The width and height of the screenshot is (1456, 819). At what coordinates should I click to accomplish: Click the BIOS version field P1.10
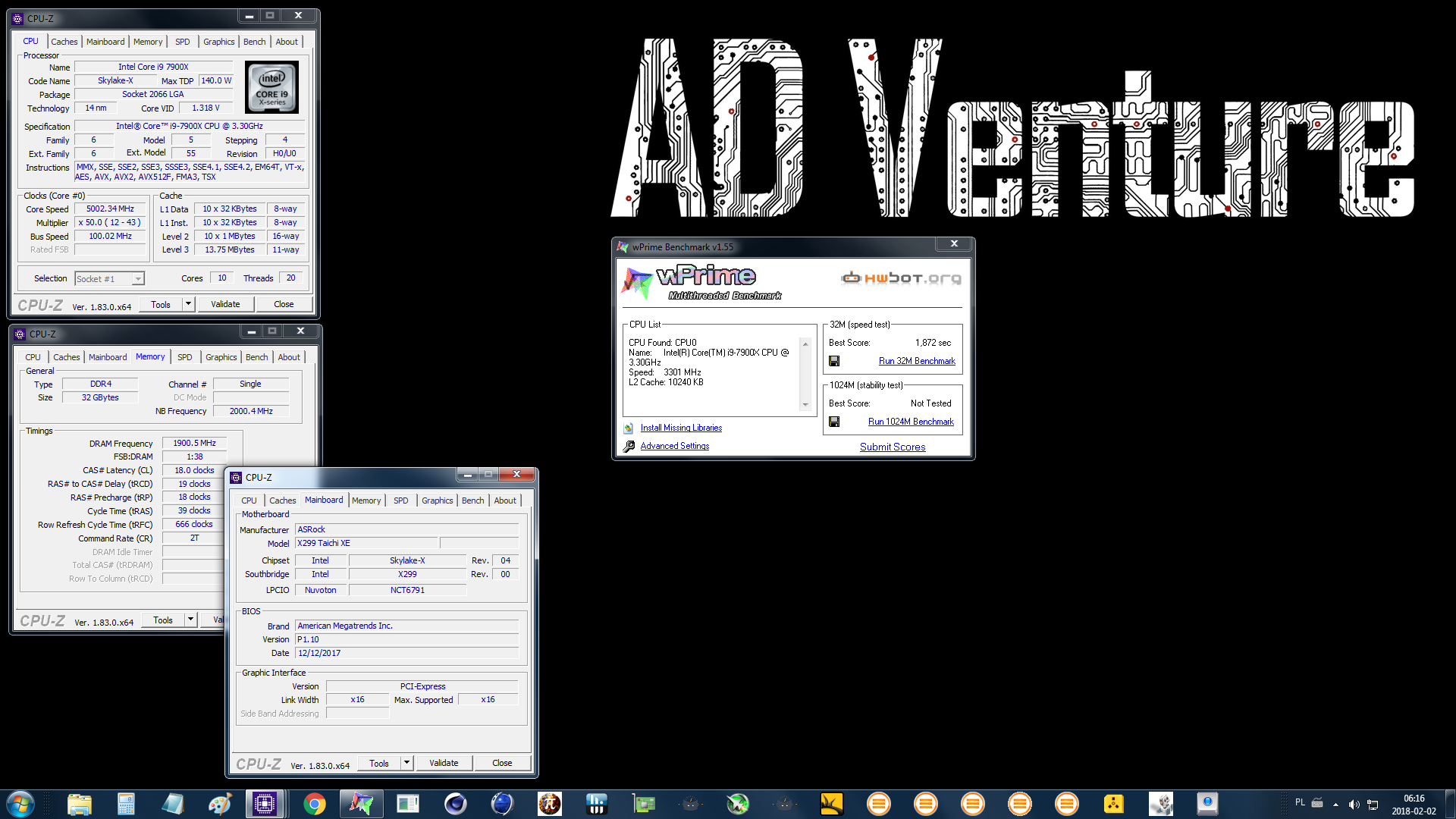coord(407,640)
